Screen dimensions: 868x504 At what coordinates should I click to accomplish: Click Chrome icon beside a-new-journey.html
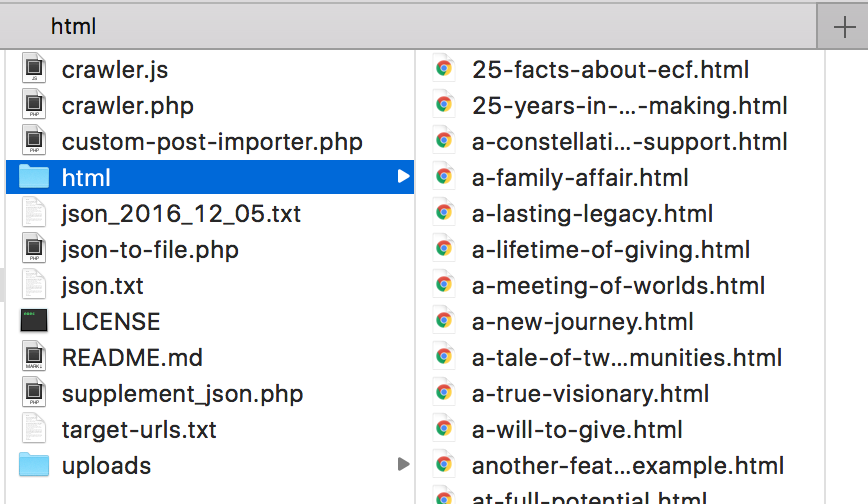click(x=443, y=320)
